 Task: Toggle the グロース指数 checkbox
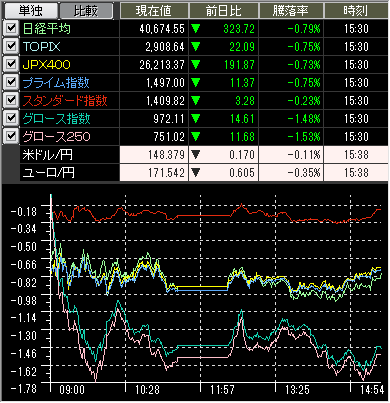coord(11,118)
